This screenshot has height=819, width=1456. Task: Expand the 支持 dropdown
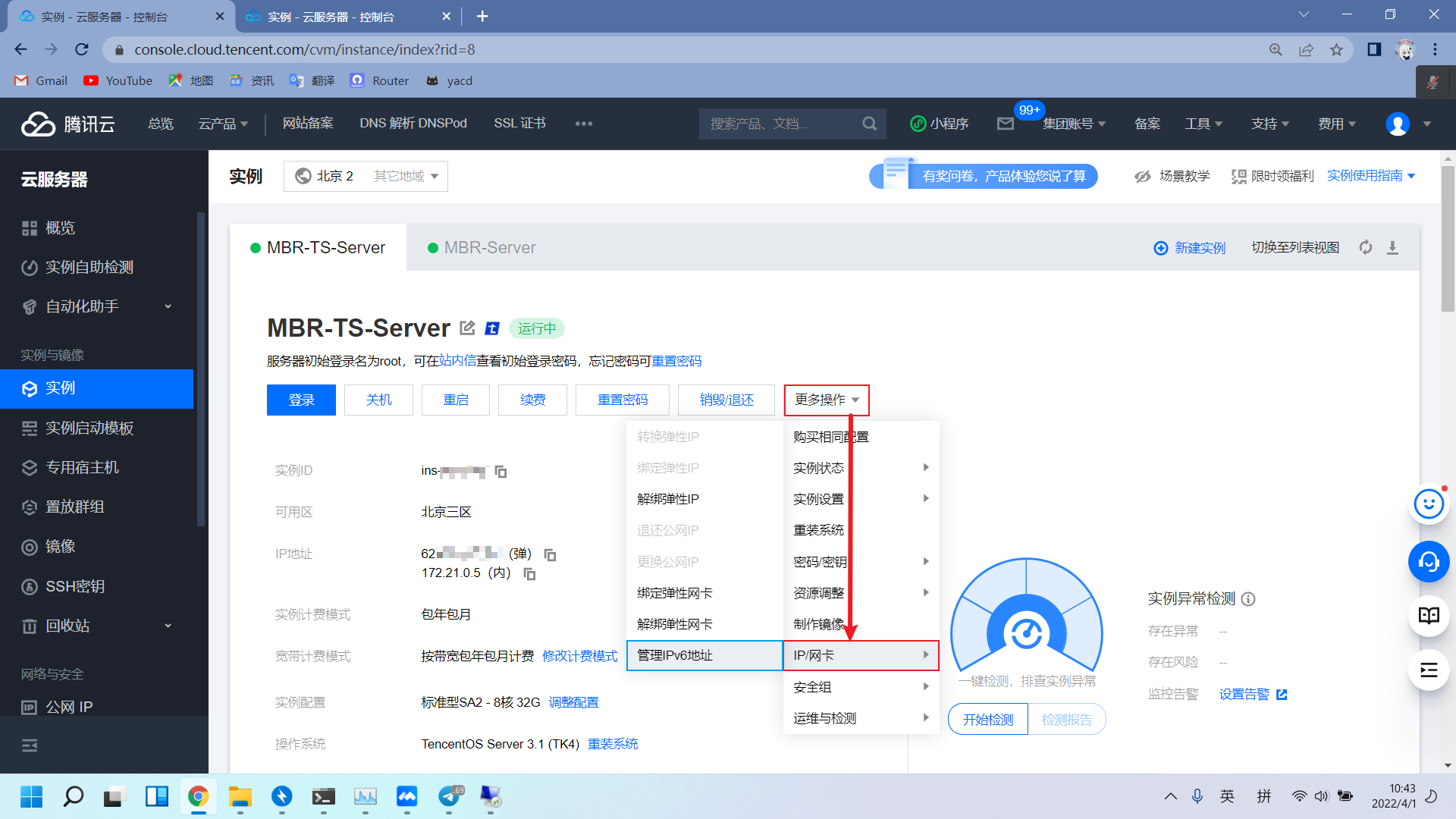click(1269, 124)
